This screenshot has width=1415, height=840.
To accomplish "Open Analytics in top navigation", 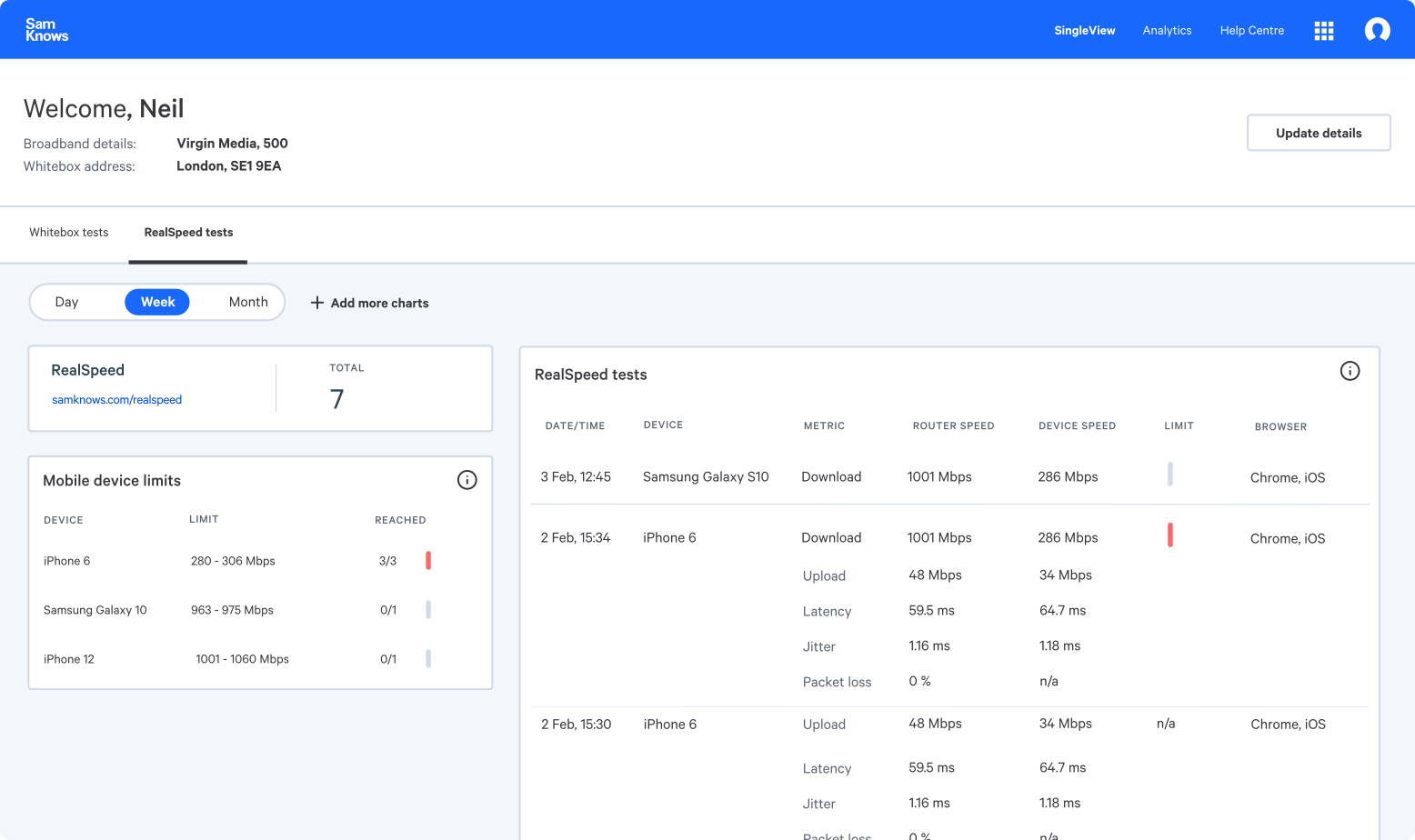I will click(1167, 31).
